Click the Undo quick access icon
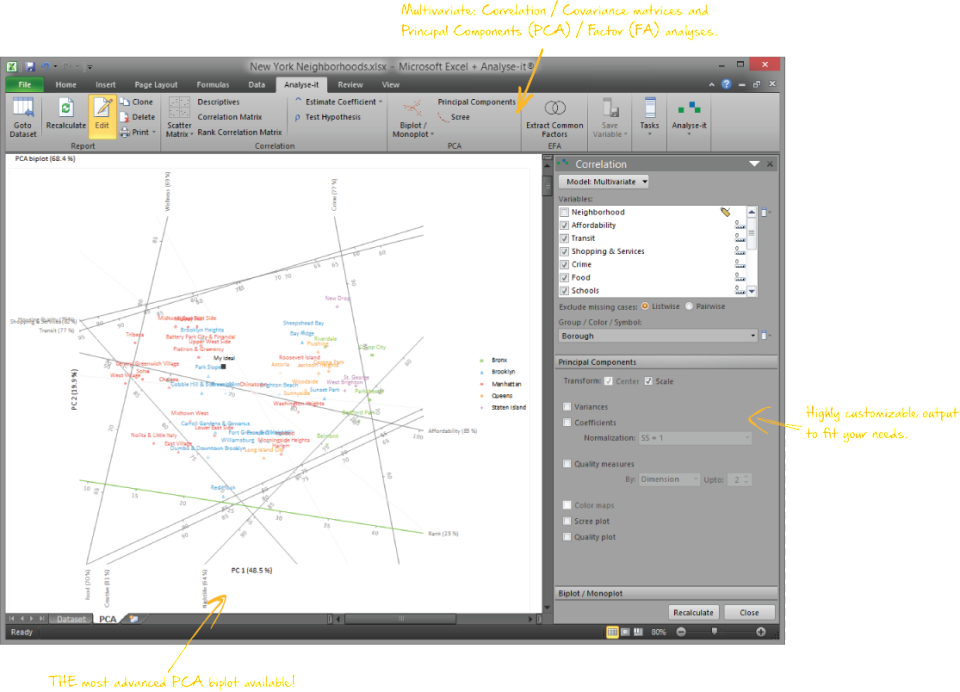This screenshot has width=960, height=692. [x=45, y=66]
